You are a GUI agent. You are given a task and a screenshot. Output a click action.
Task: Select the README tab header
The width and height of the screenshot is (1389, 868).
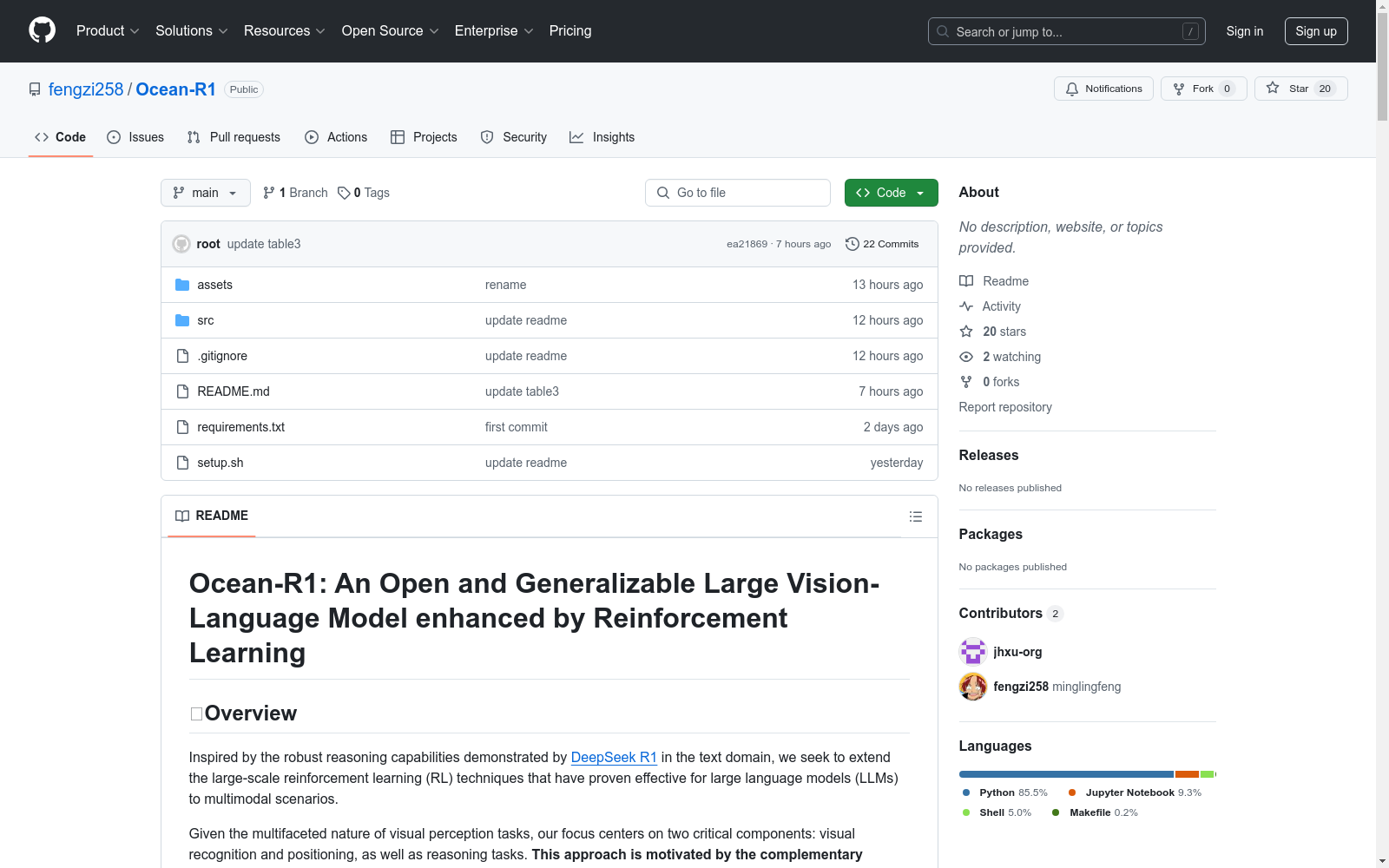(212, 516)
